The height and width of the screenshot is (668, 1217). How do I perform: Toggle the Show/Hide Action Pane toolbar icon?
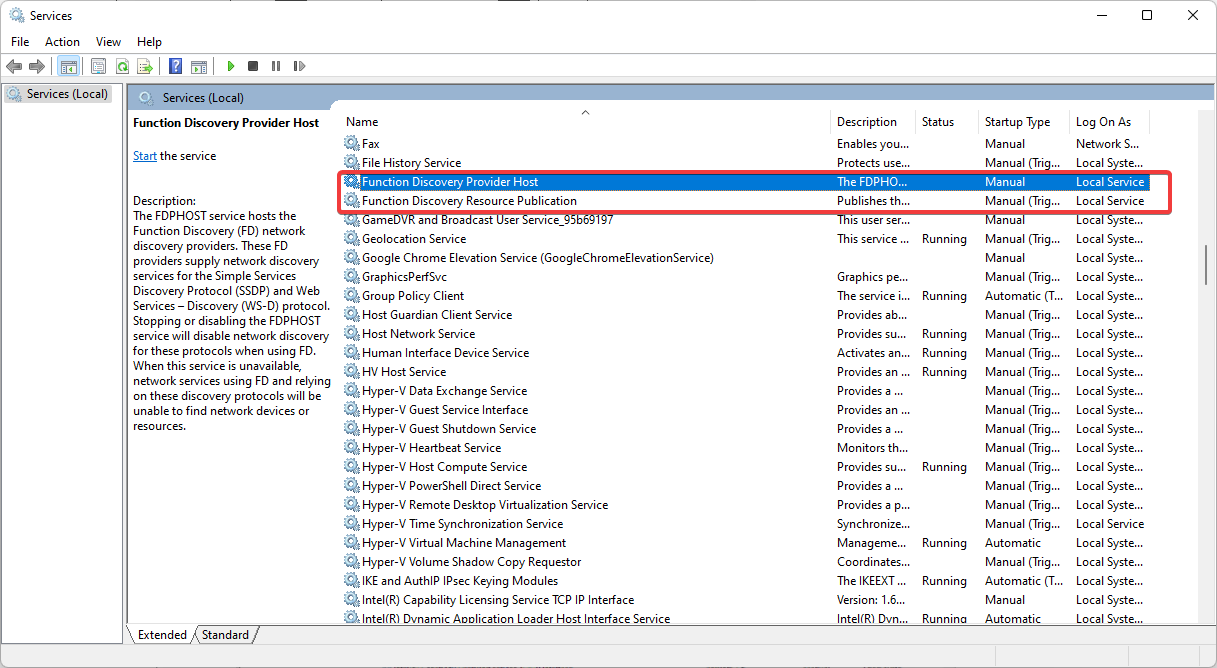coord(199,66)
